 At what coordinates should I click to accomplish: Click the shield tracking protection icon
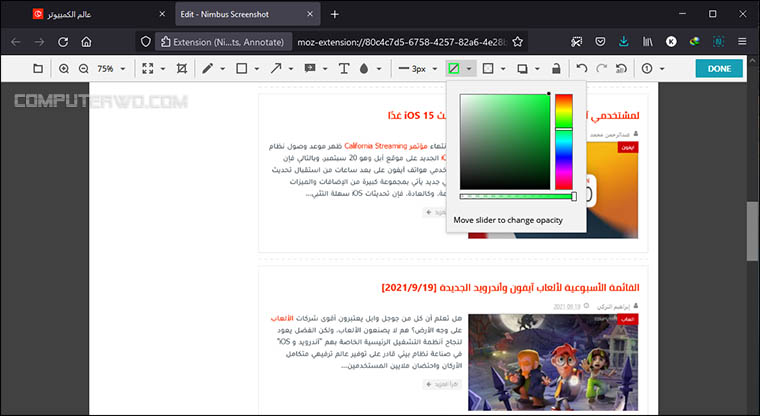point(145,42)
